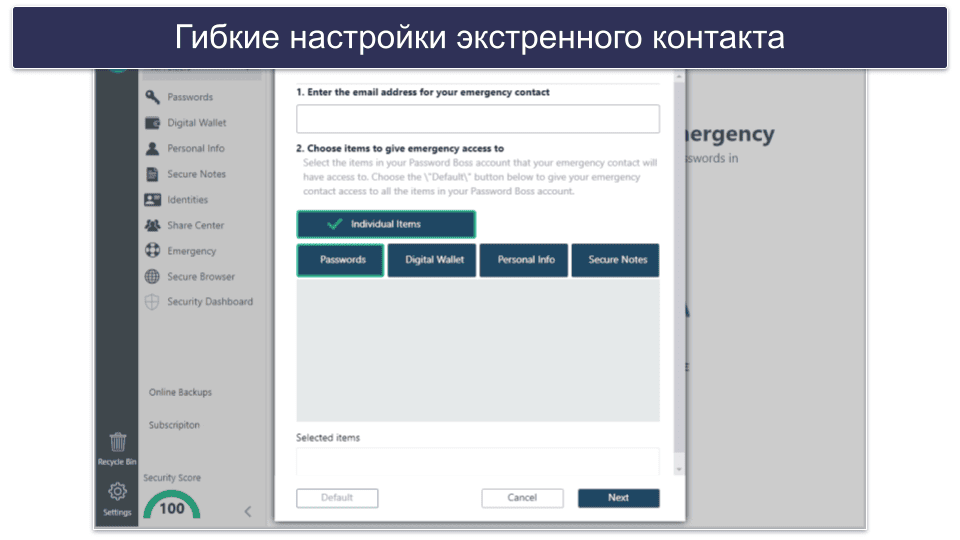960x540 pixels.
Task: Click the dialog vertical scrollbar
Action: (678, 267)
